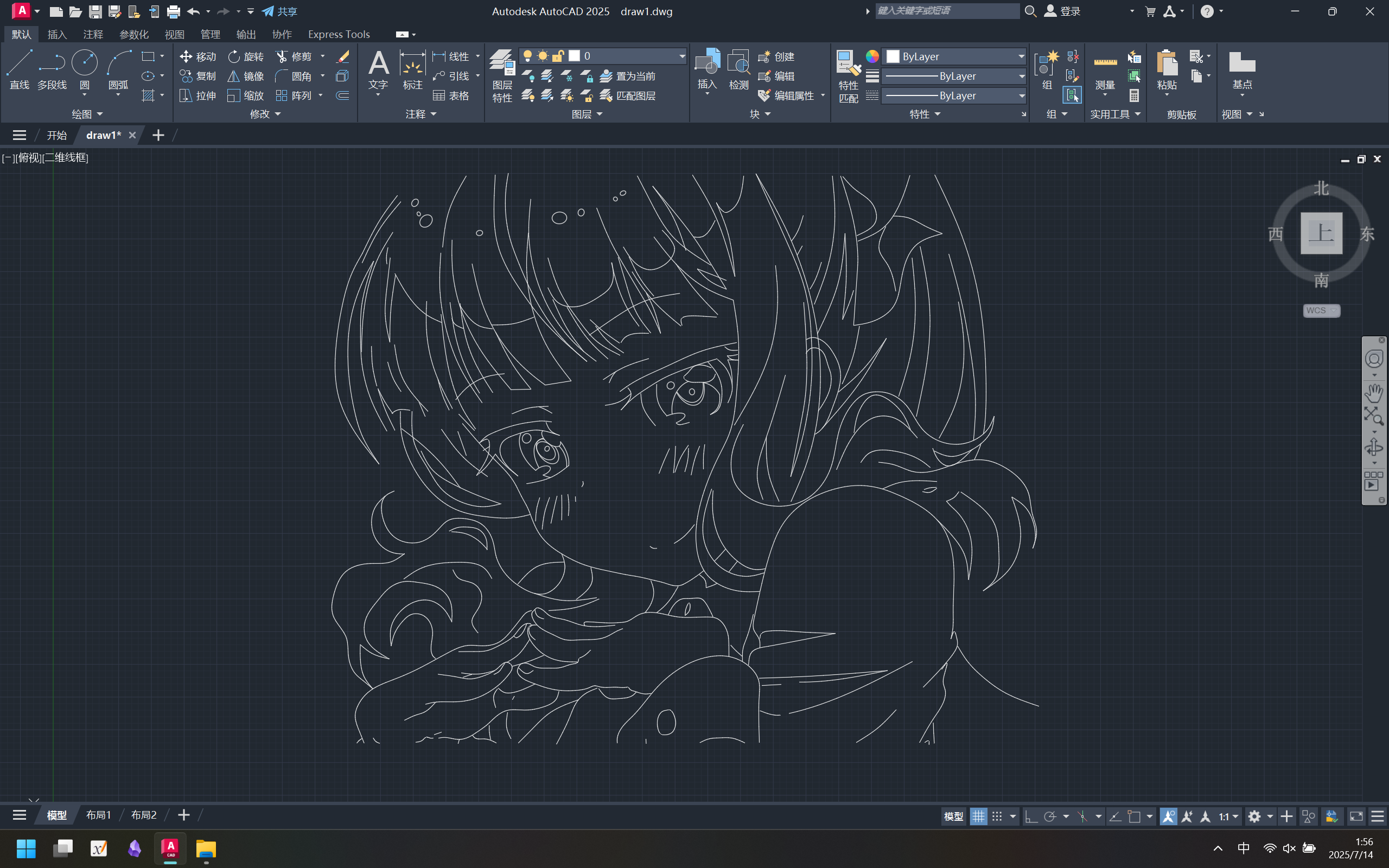Click the 匹配图层 button
The width and height of the screenshot is (1389, 868).
point(627,95)
